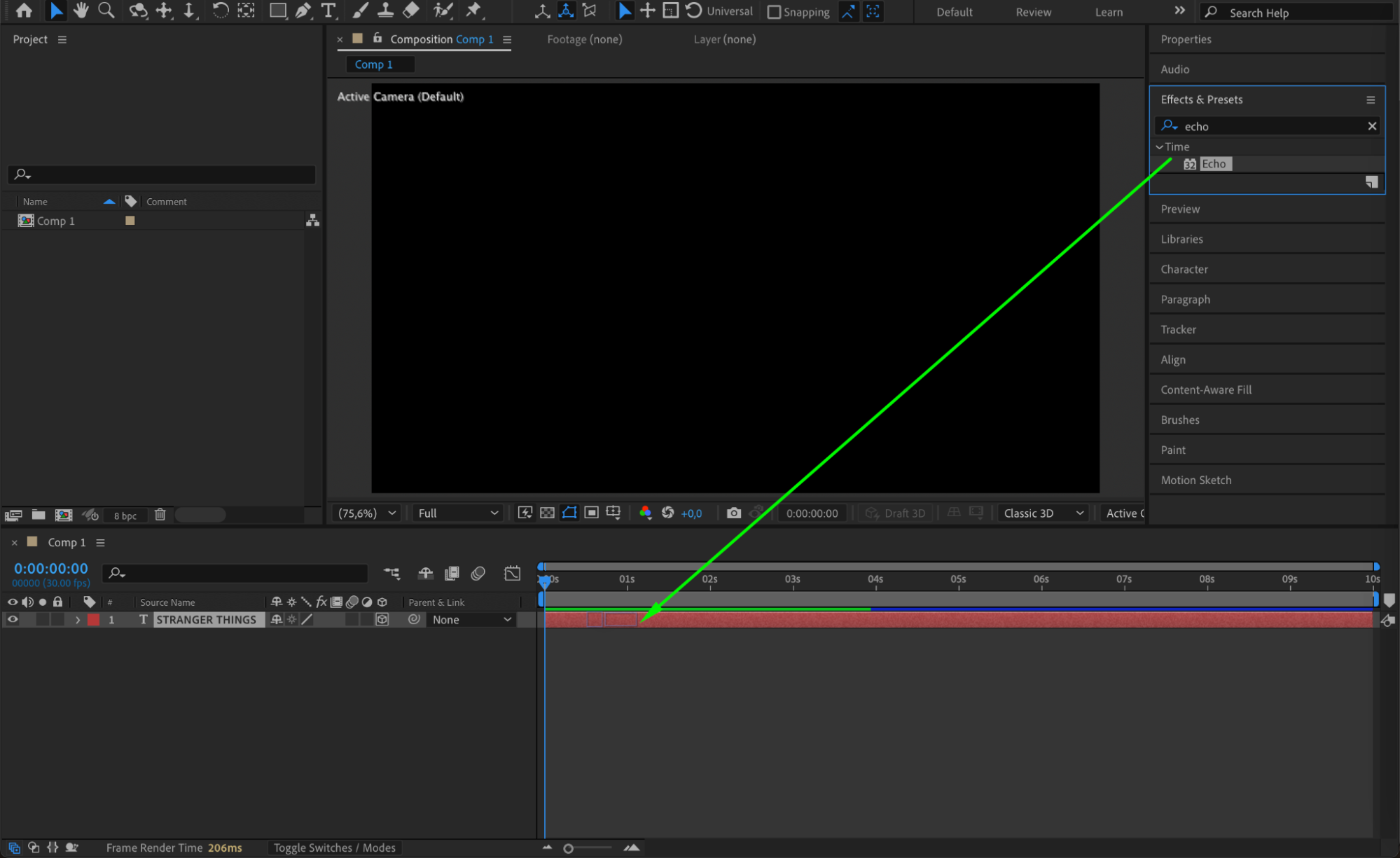Take snapshot with camera icon

[x=733, y=513]
